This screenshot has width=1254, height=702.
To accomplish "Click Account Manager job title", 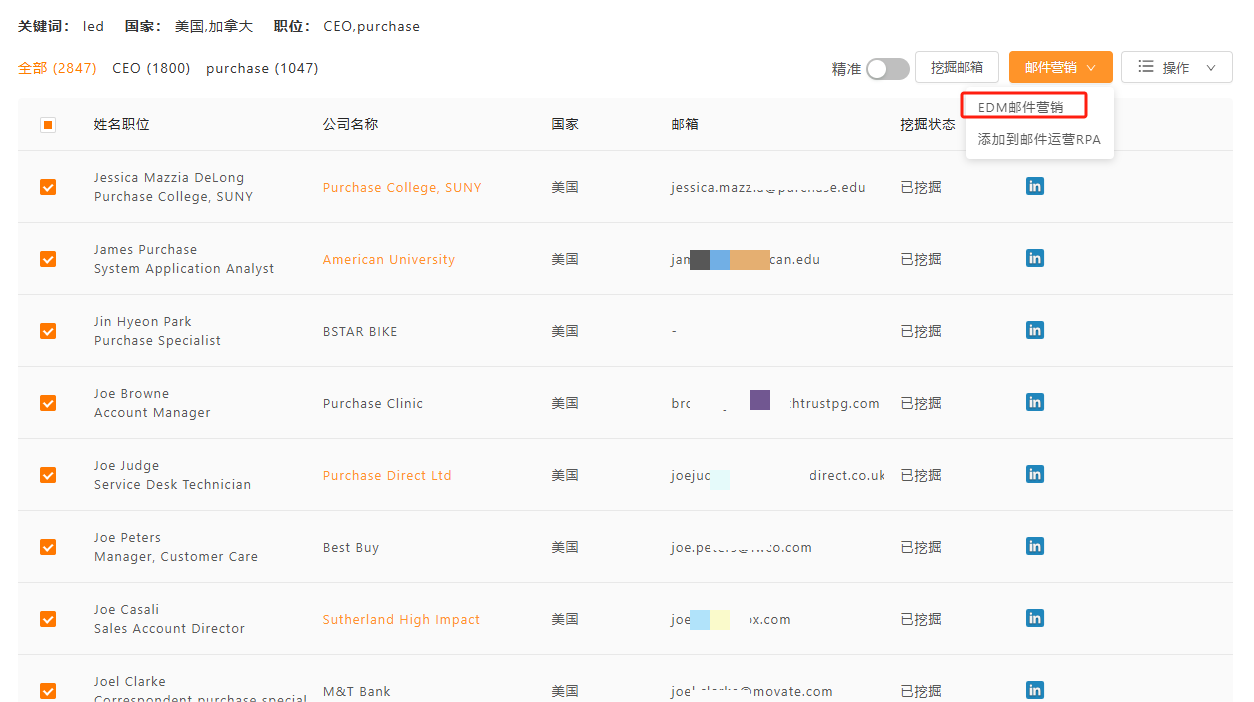I will tap(152, 412).
